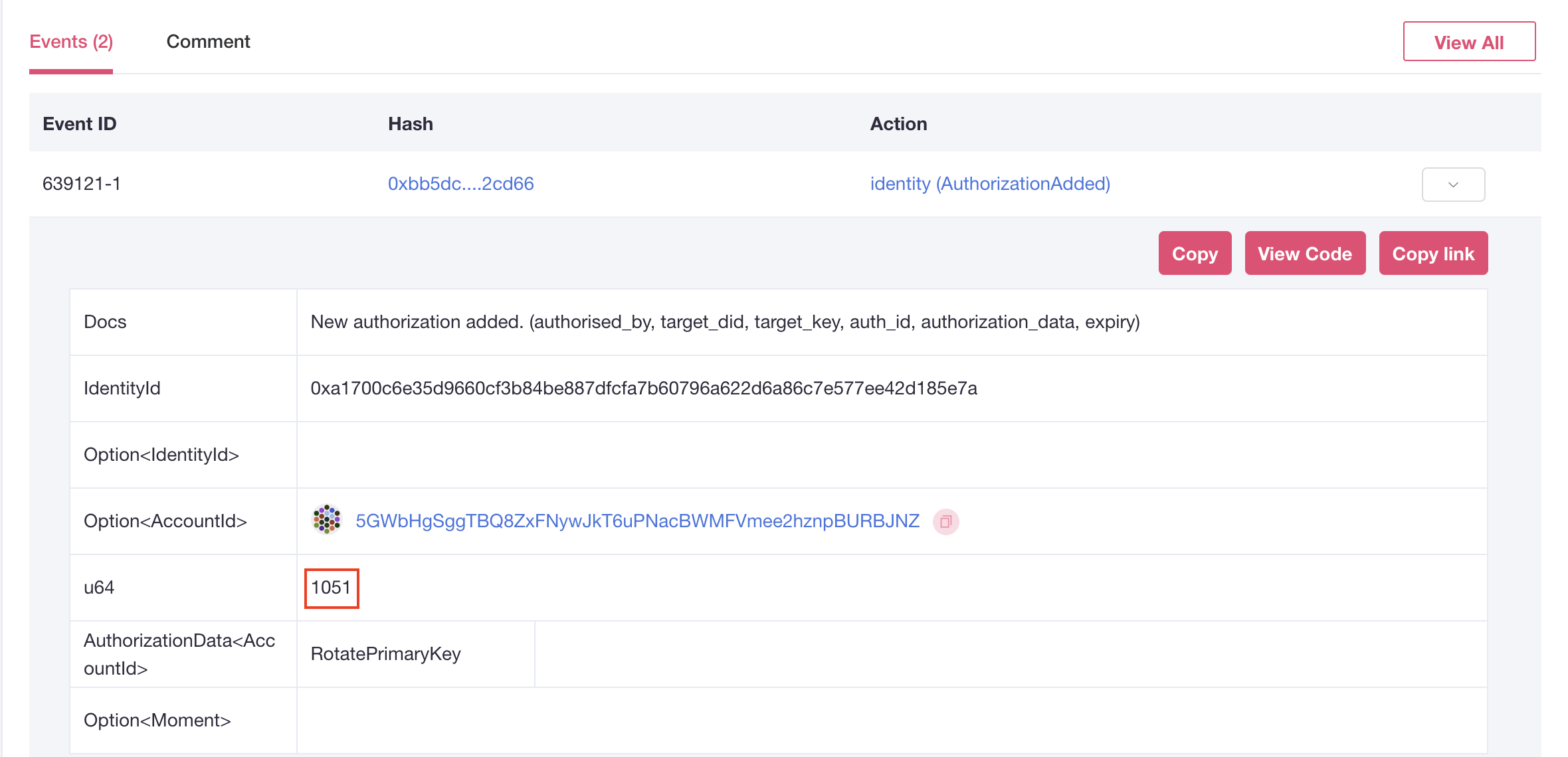Click the Copy button
This screenshot has width=1568, height=757.
pyautogui.click(x=1195, y=253)
